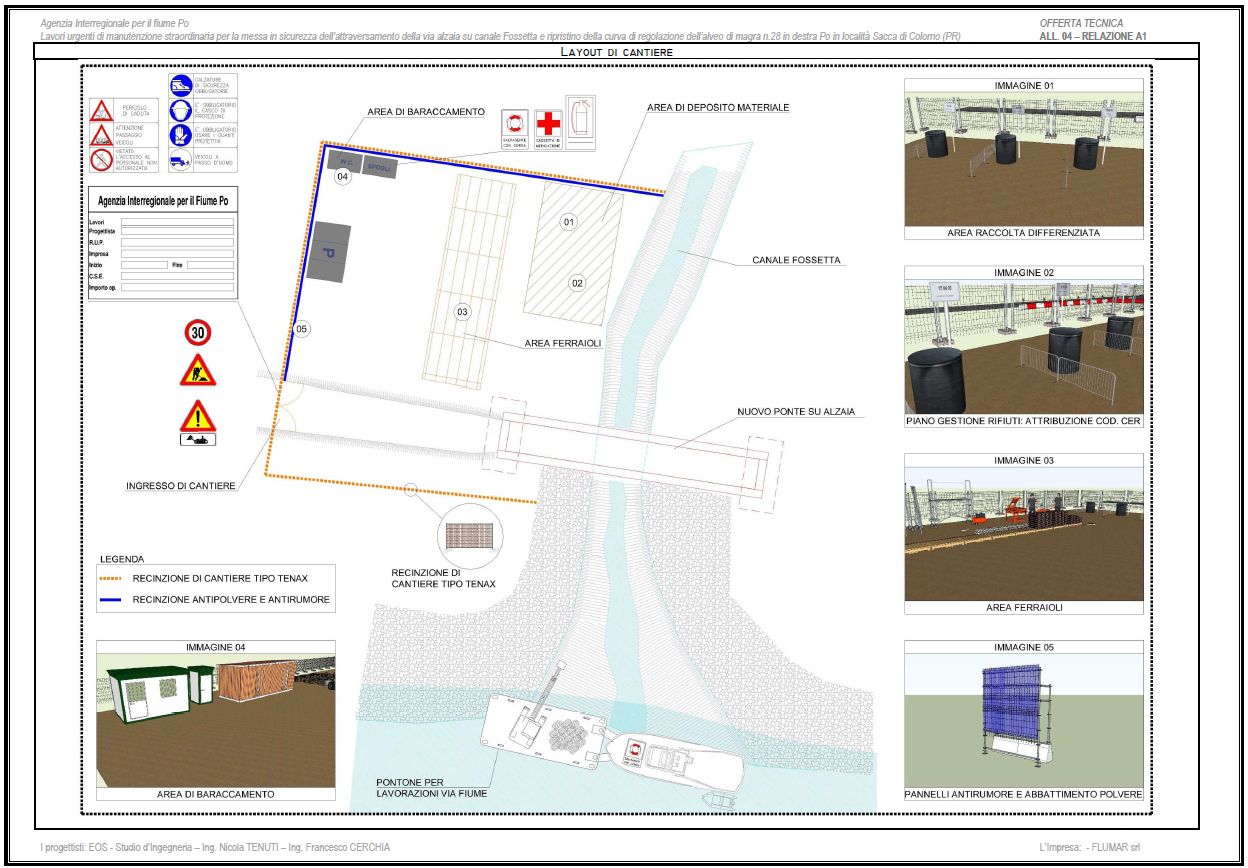Viewport: 1248px width, 868px height.
Task: Click the walking-pace vehicles truck sign
Action: (x=181, y=160)
